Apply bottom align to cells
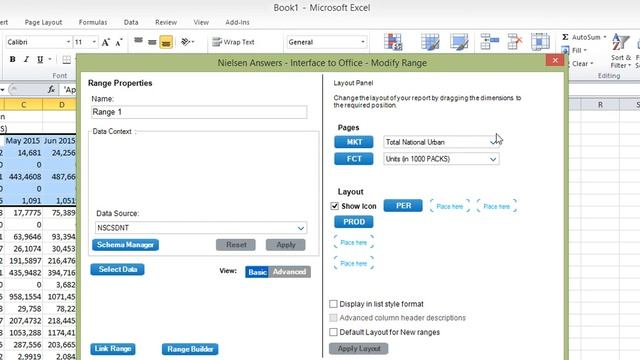 [166, 42]
